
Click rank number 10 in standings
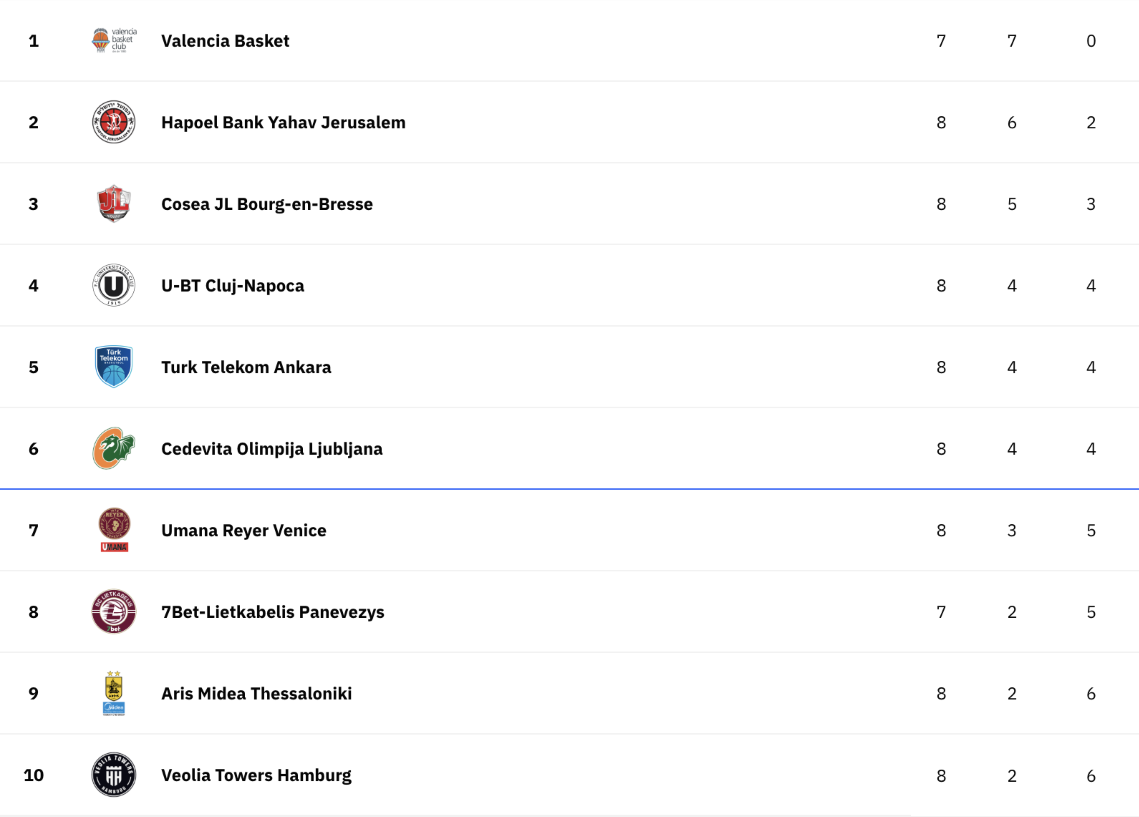(33, 775)
